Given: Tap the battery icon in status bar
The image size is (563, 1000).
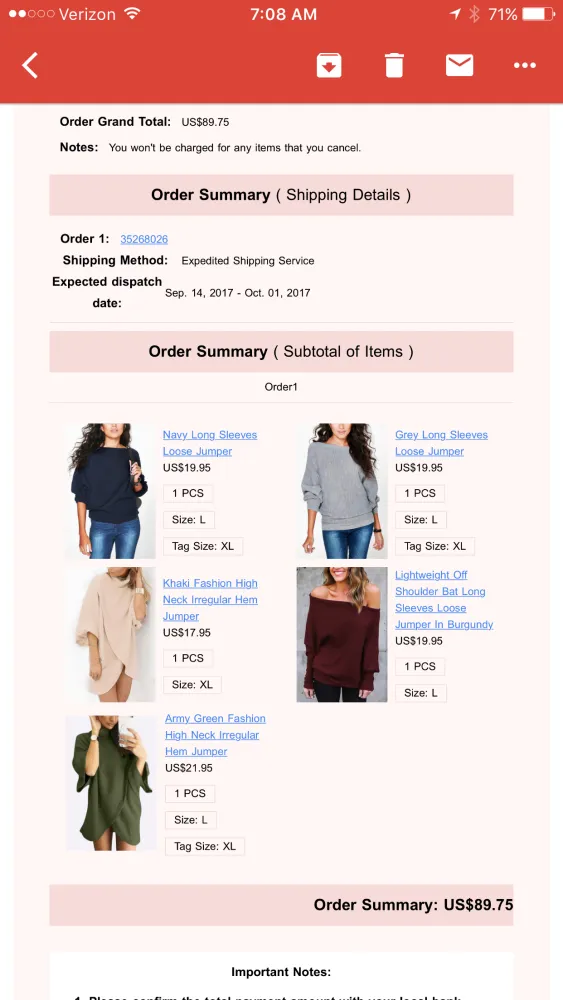Looking at the screenshot, I should click(539, 14).
